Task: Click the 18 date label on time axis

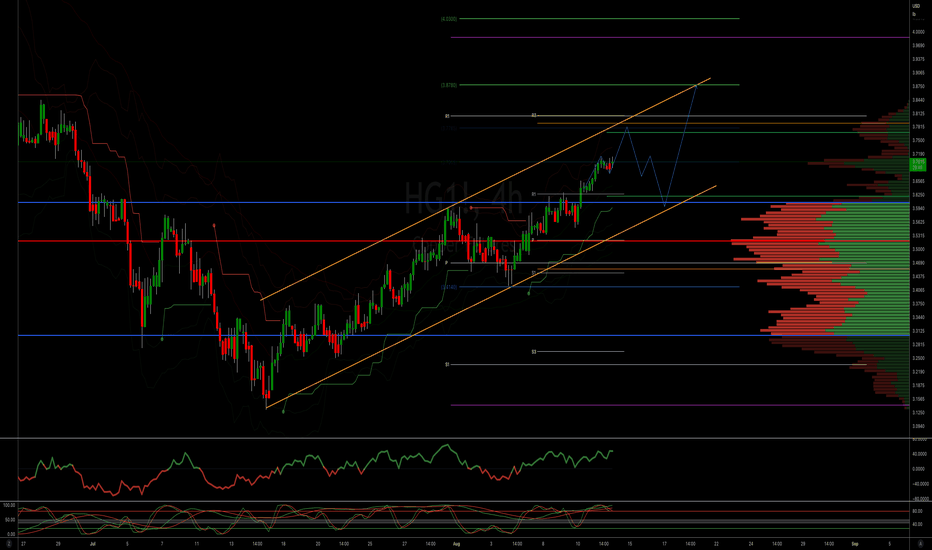Action: (x=284, y=544)
